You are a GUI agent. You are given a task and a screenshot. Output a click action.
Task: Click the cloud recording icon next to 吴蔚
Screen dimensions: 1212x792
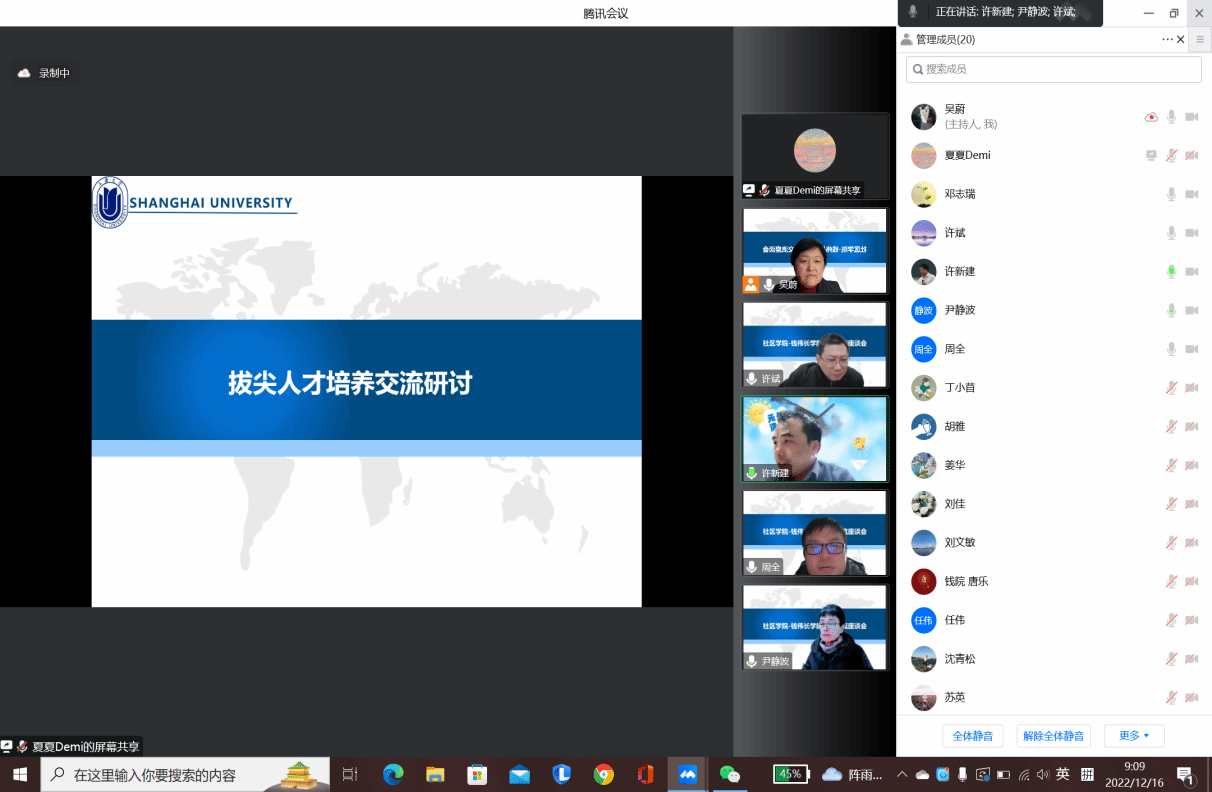click(1151, 117)
